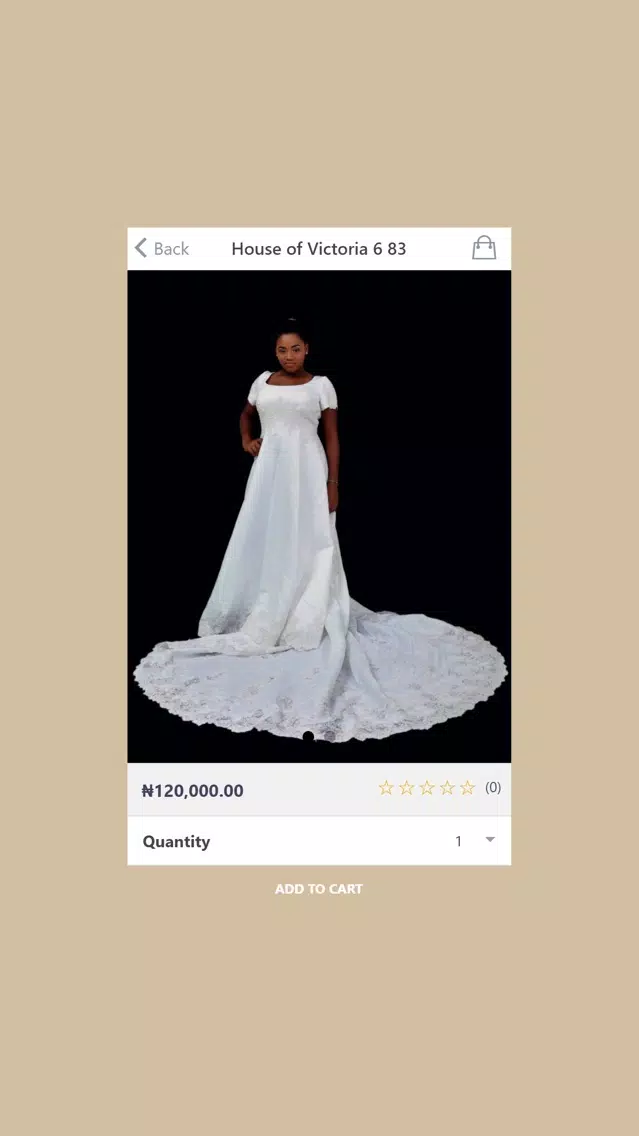Rate one star using the first star

click(386, 788)
